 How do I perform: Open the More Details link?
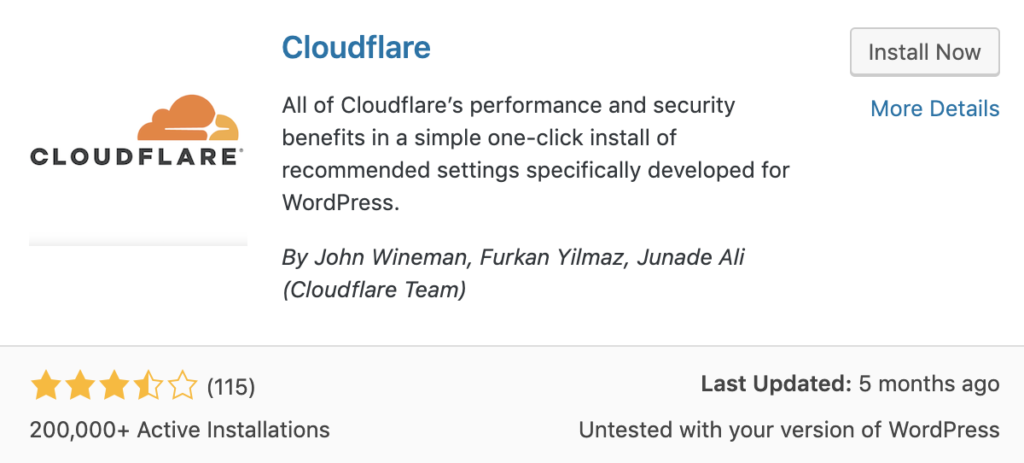click(935, 108)
